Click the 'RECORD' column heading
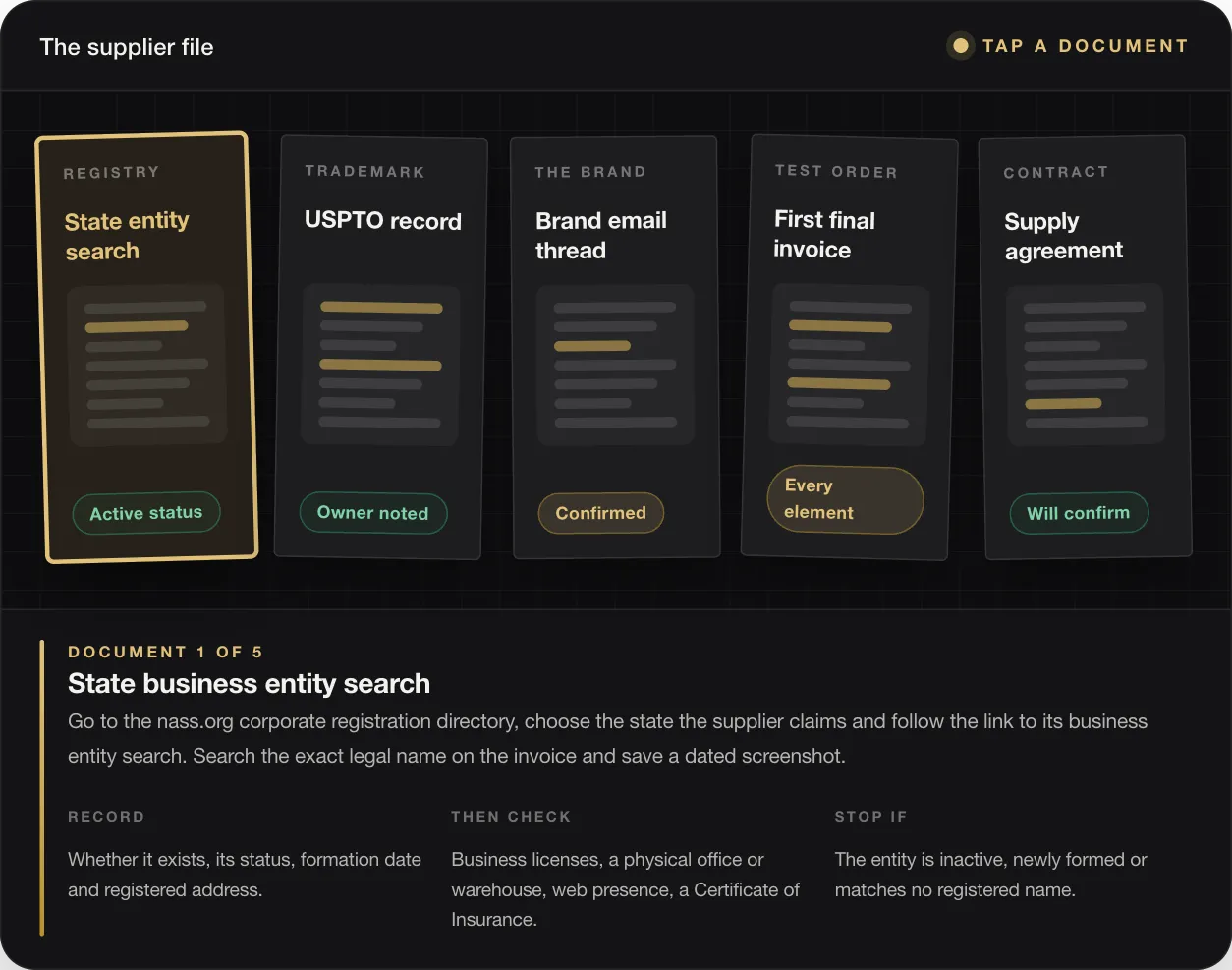The image size is (1232, 970). (x=106, y=817)
